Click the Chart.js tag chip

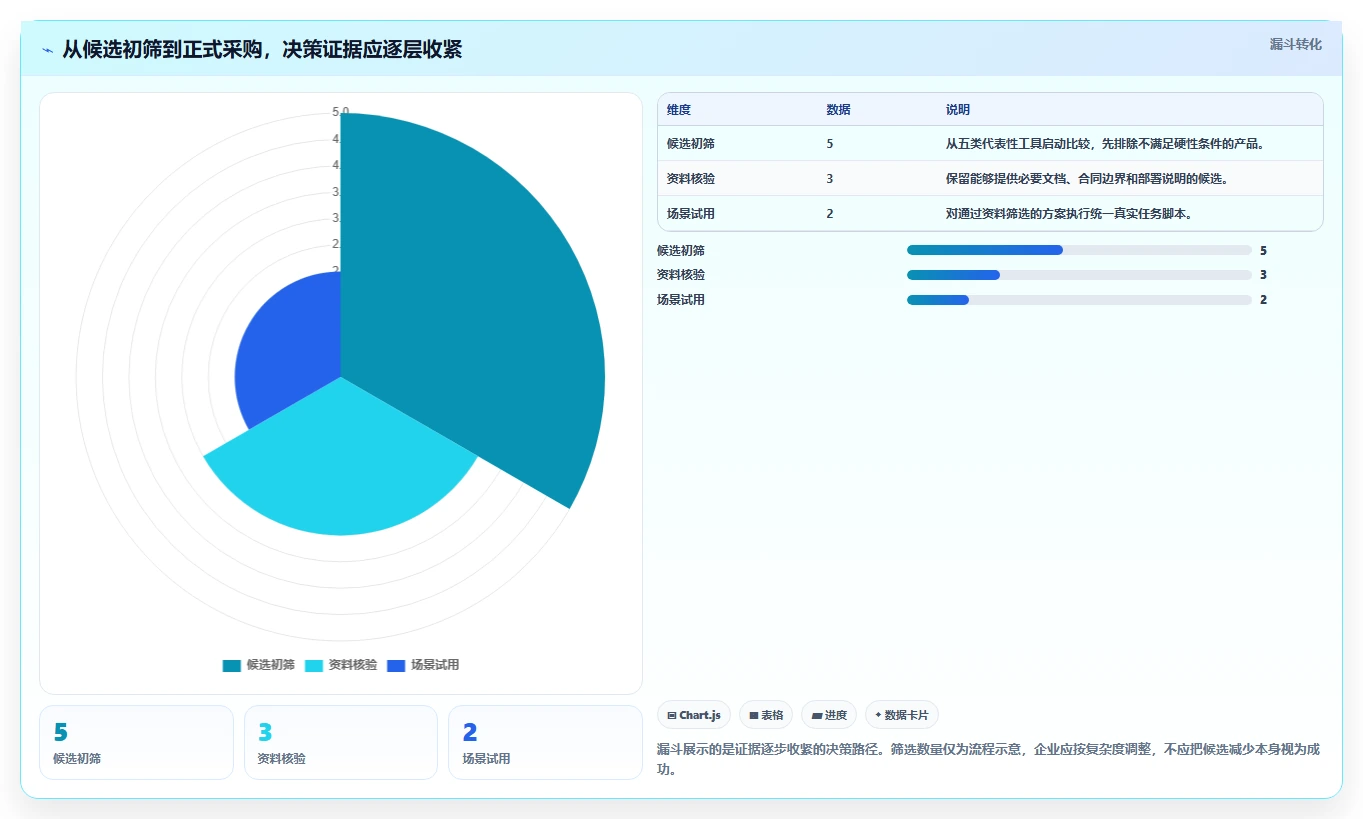point(694,715)
